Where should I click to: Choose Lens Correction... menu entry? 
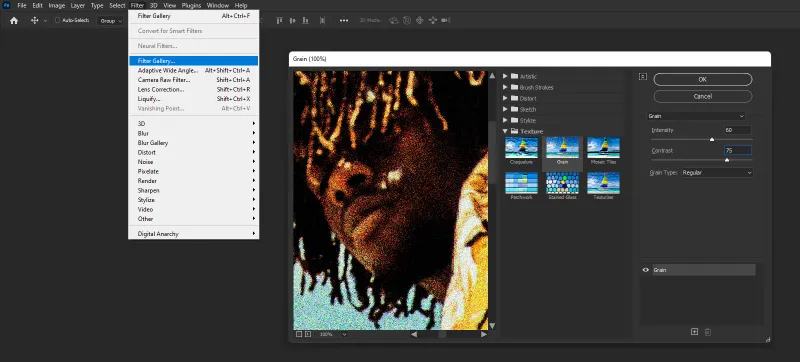[193, 89]
